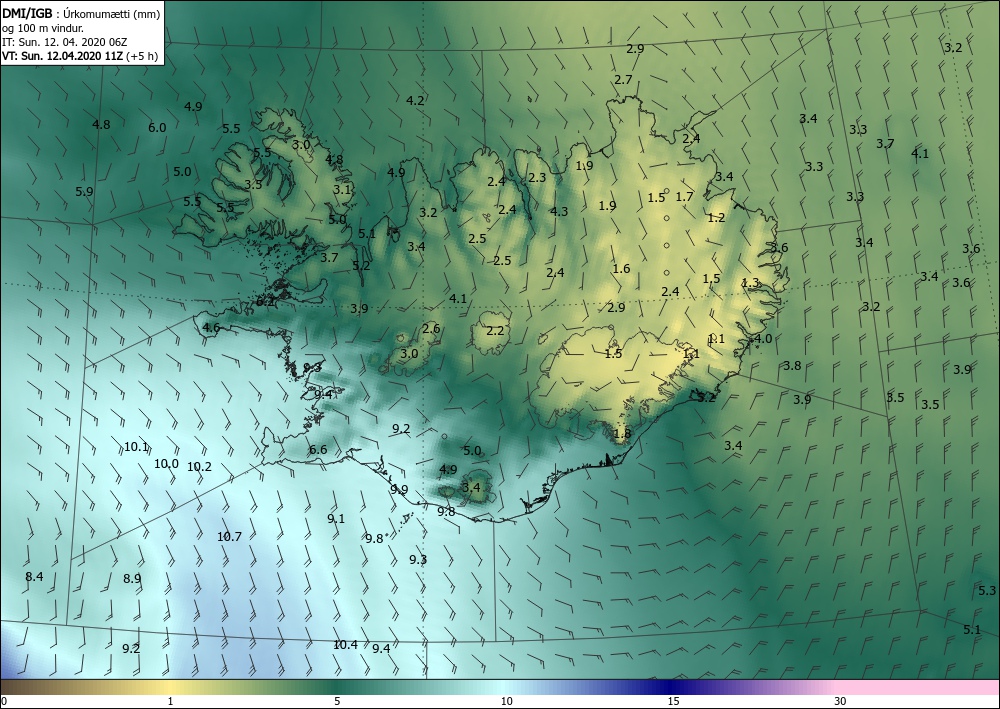1000x709 pixels.
Task: Click the 2.2 value label
Action: click(x=495, y=331)
